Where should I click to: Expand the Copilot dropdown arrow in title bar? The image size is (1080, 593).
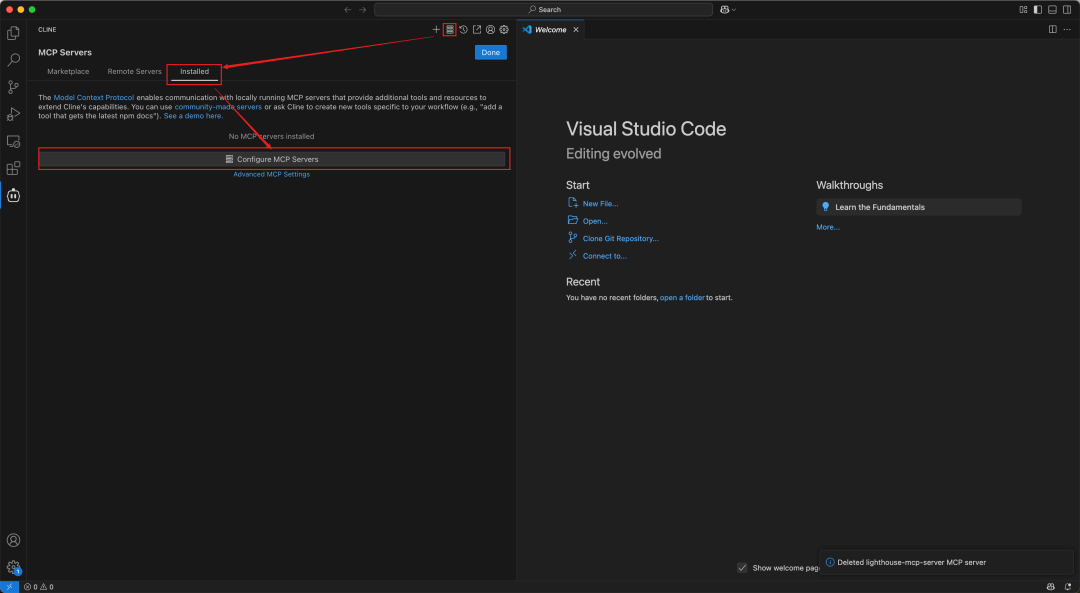tap(734, 10)
